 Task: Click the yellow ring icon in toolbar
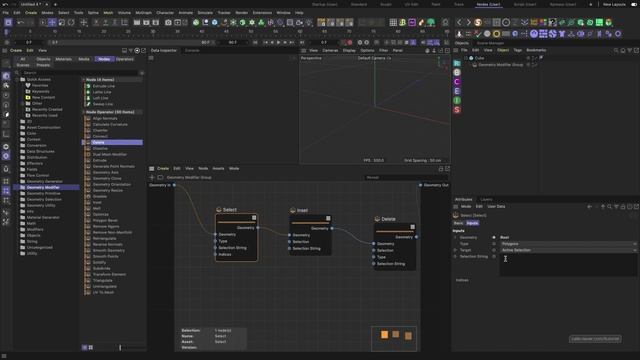(x=496, y=34)
